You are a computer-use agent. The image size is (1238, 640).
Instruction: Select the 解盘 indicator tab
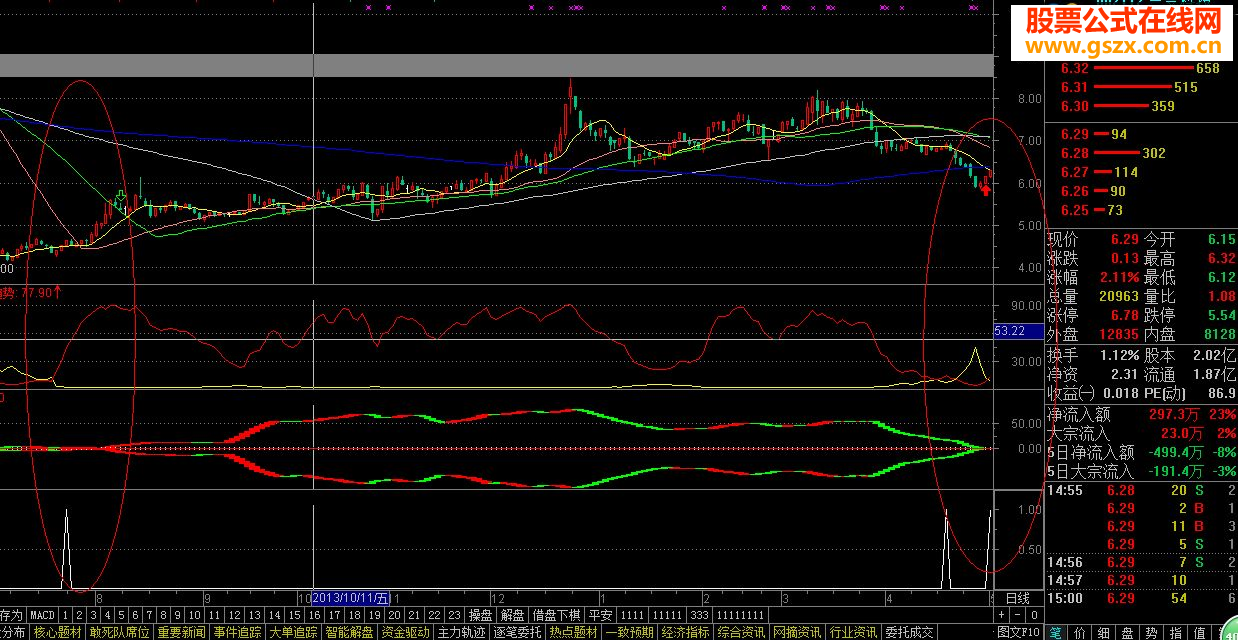click(512, 615)
